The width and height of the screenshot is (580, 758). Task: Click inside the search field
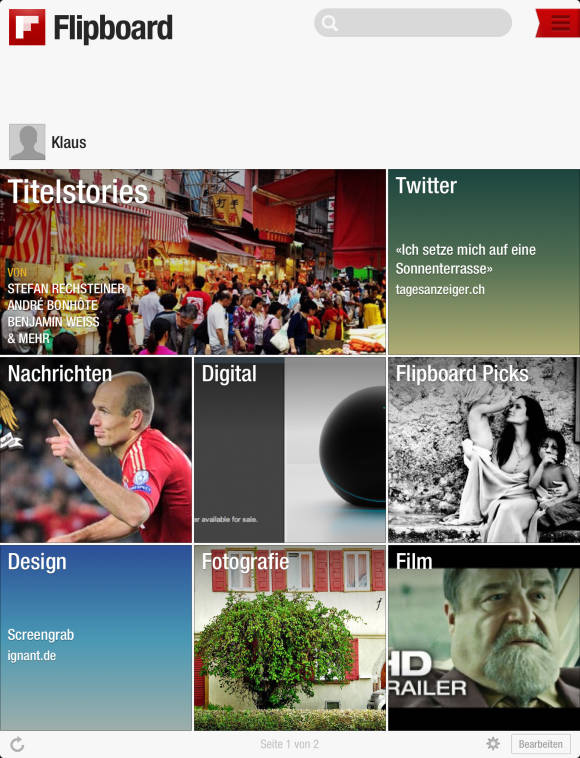(x=413, y=23)
